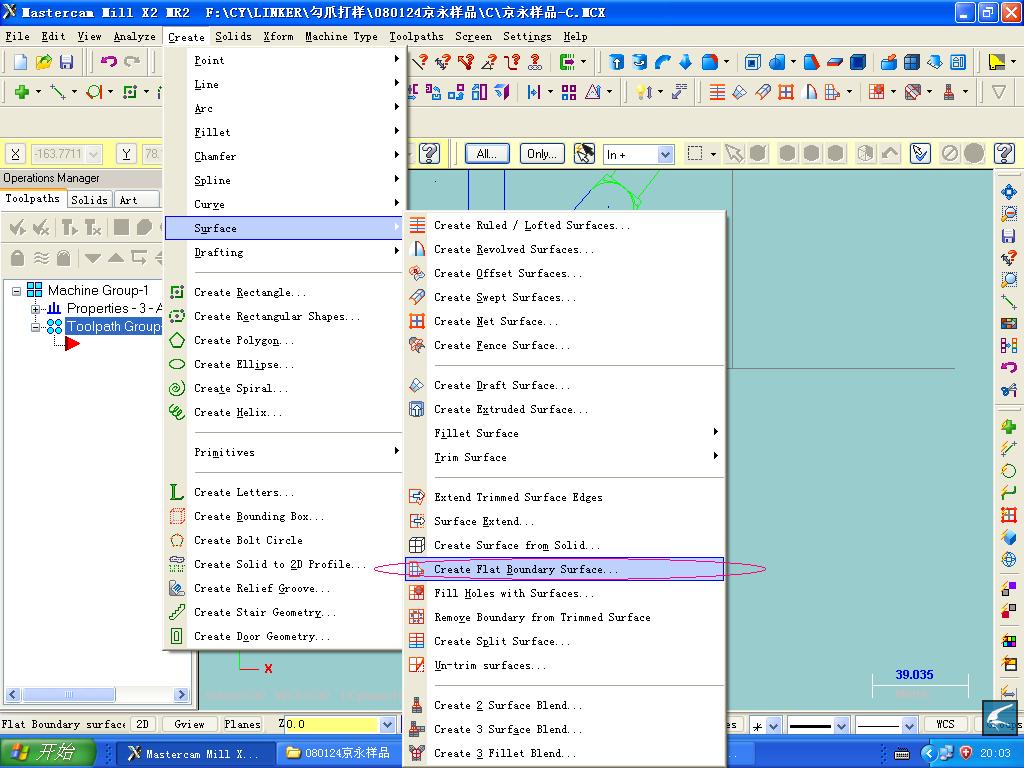Click the New file icon
This screenshot has height=768, width=1024.
(20, 62)
